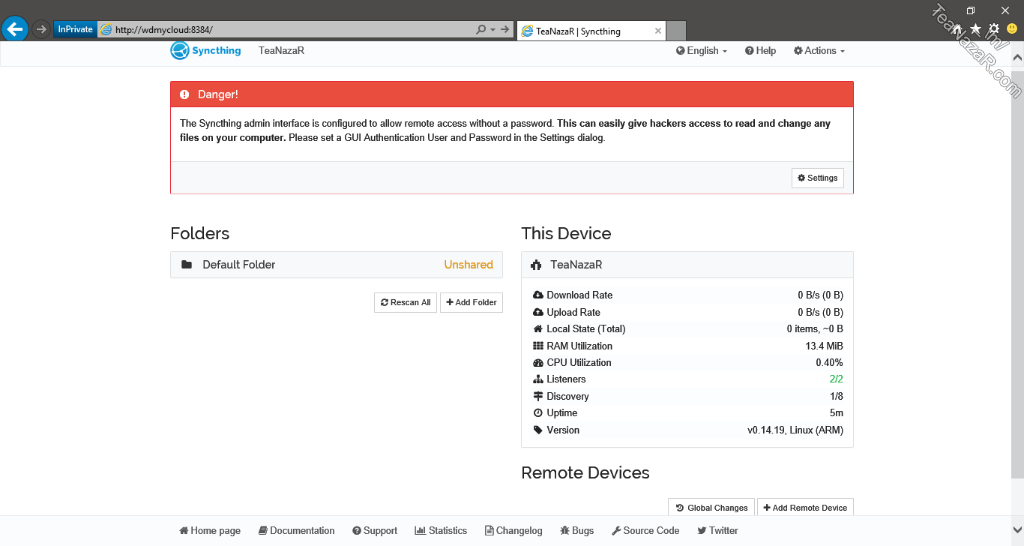The width and height of the screenshot is (1024, 546).
Task: Click the Local State home icon
Action: pos(538,329)
